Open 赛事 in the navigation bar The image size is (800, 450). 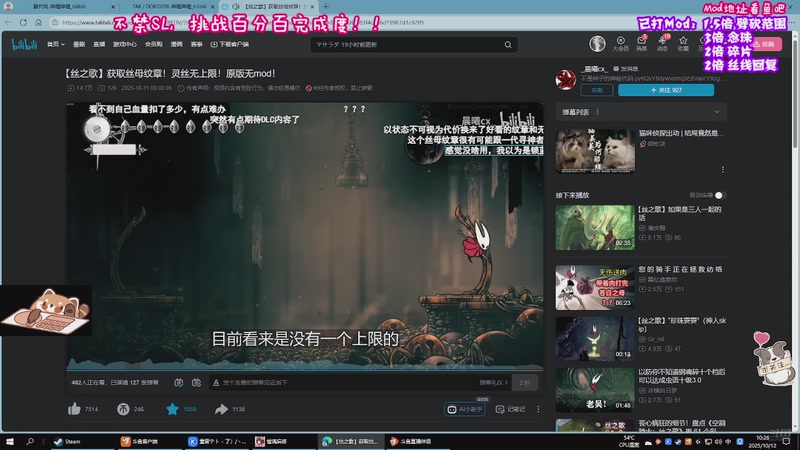tap(196, 44)
